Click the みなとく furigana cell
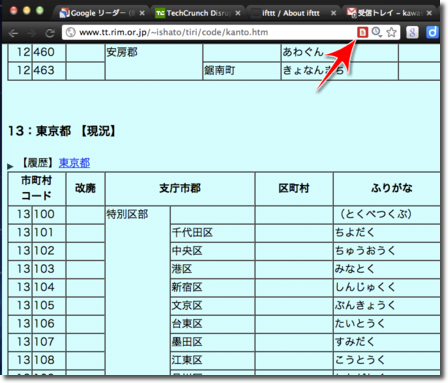The height and width of the screenshot is (383, 448). (387, 269)
